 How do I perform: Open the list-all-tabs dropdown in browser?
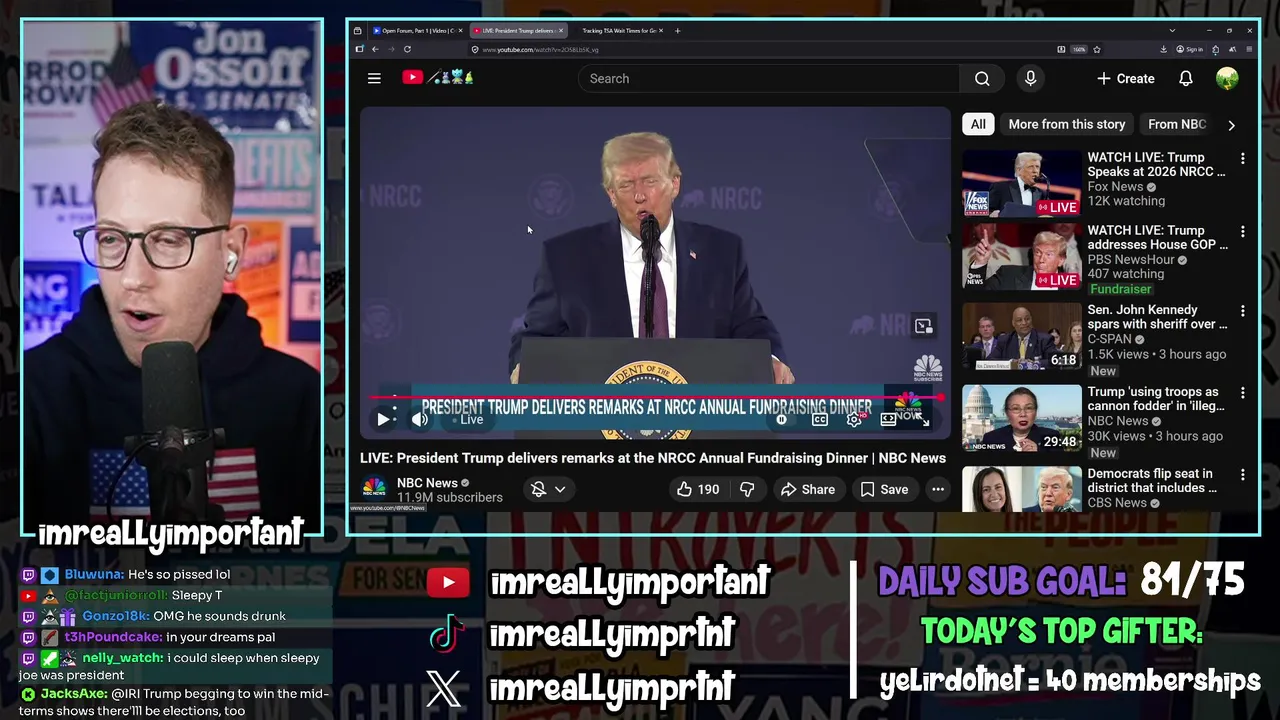(x=1172, y=31)
